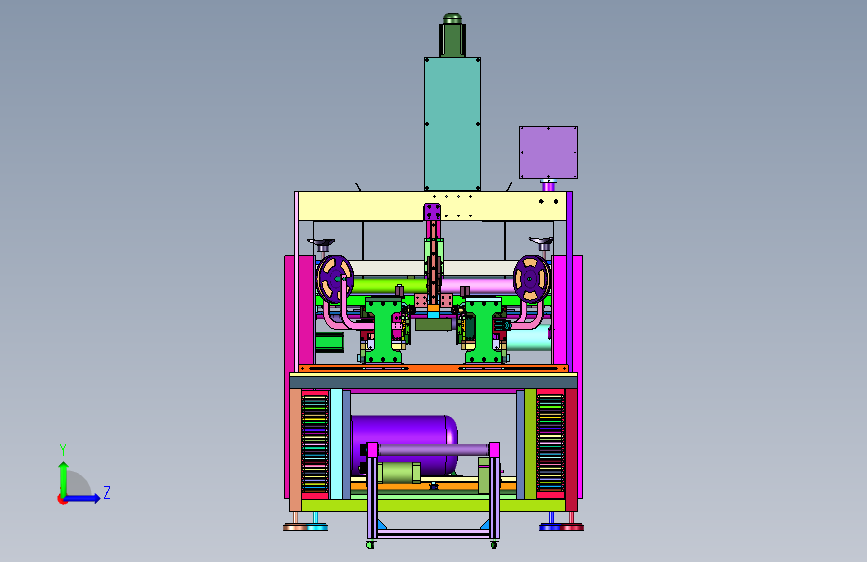Viewport: 867px width, 562px height.
Task: Select the left green T-shaped bracket
Action: pos(383,330)
